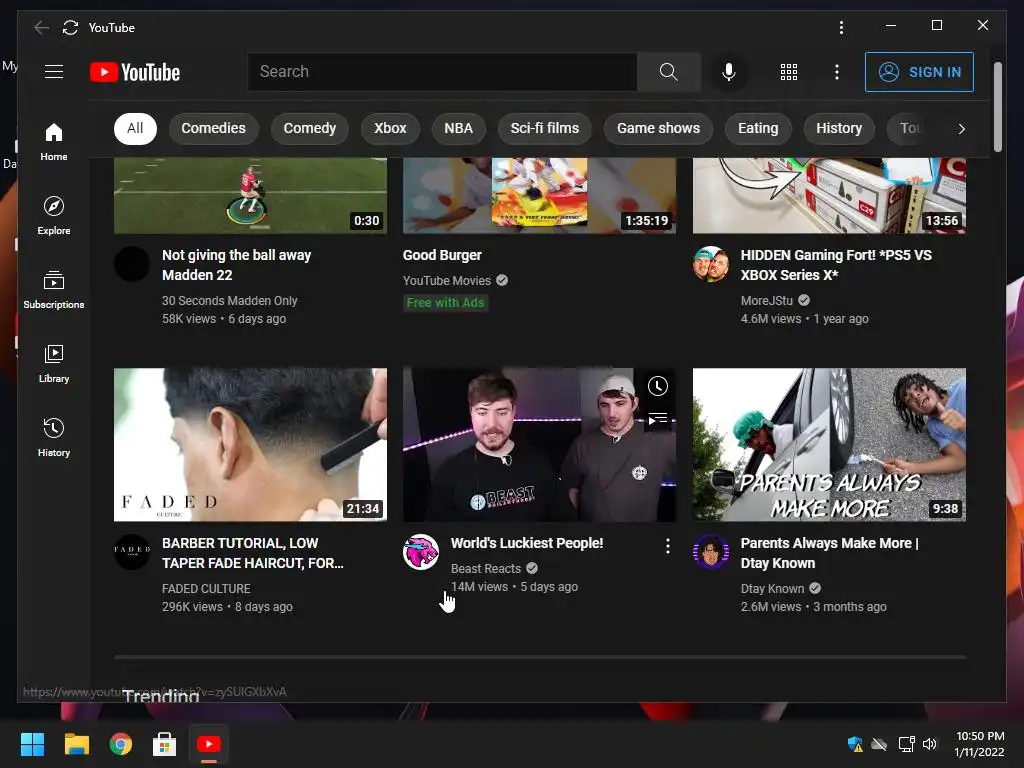Open the app title bar three-dot menu
1024x768 pixels.
(x=841, y=27)
